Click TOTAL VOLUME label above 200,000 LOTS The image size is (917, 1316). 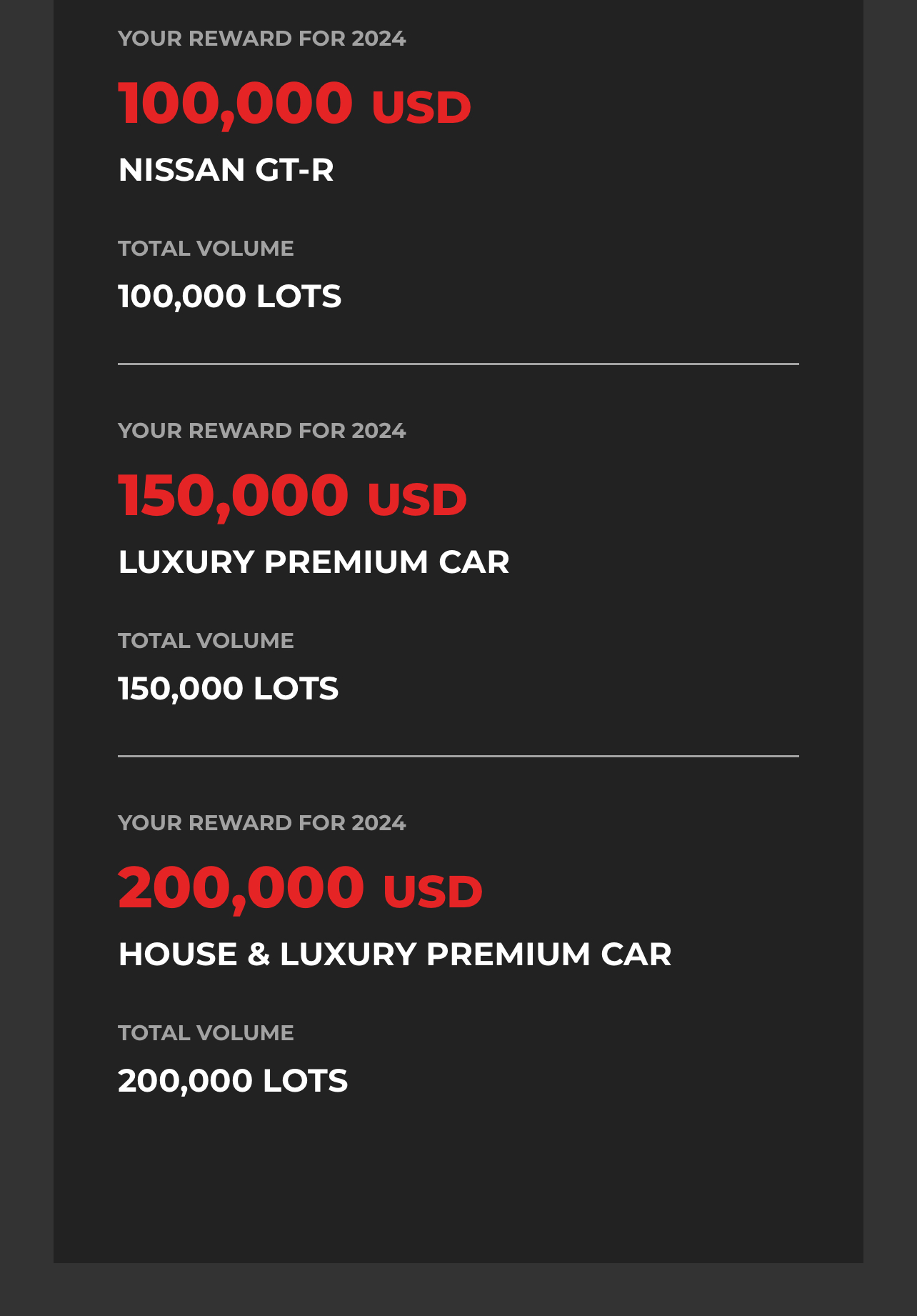[x=206, y=1033]
